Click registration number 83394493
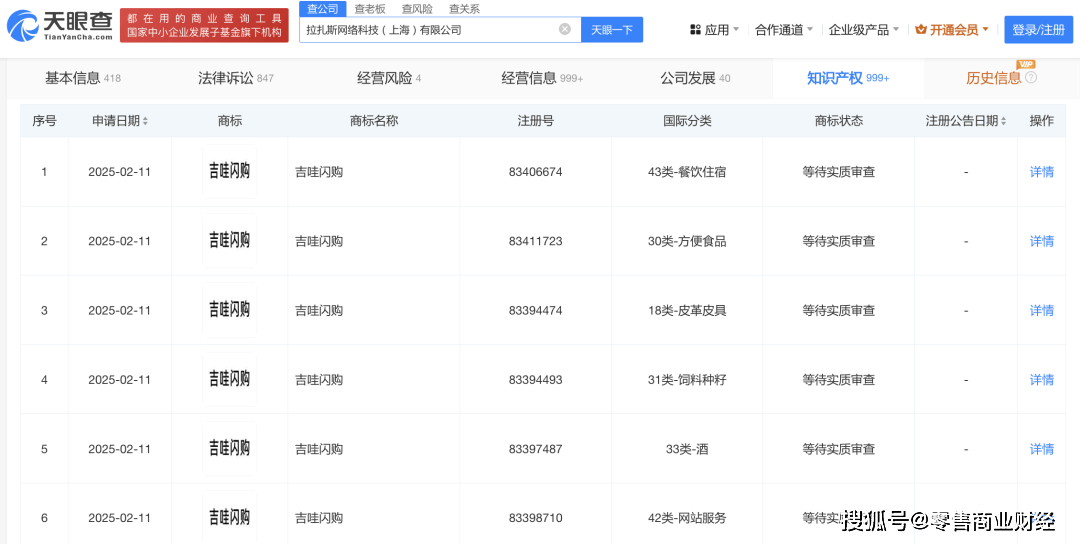Screen dimensions: 1080x544 (535, 379)
